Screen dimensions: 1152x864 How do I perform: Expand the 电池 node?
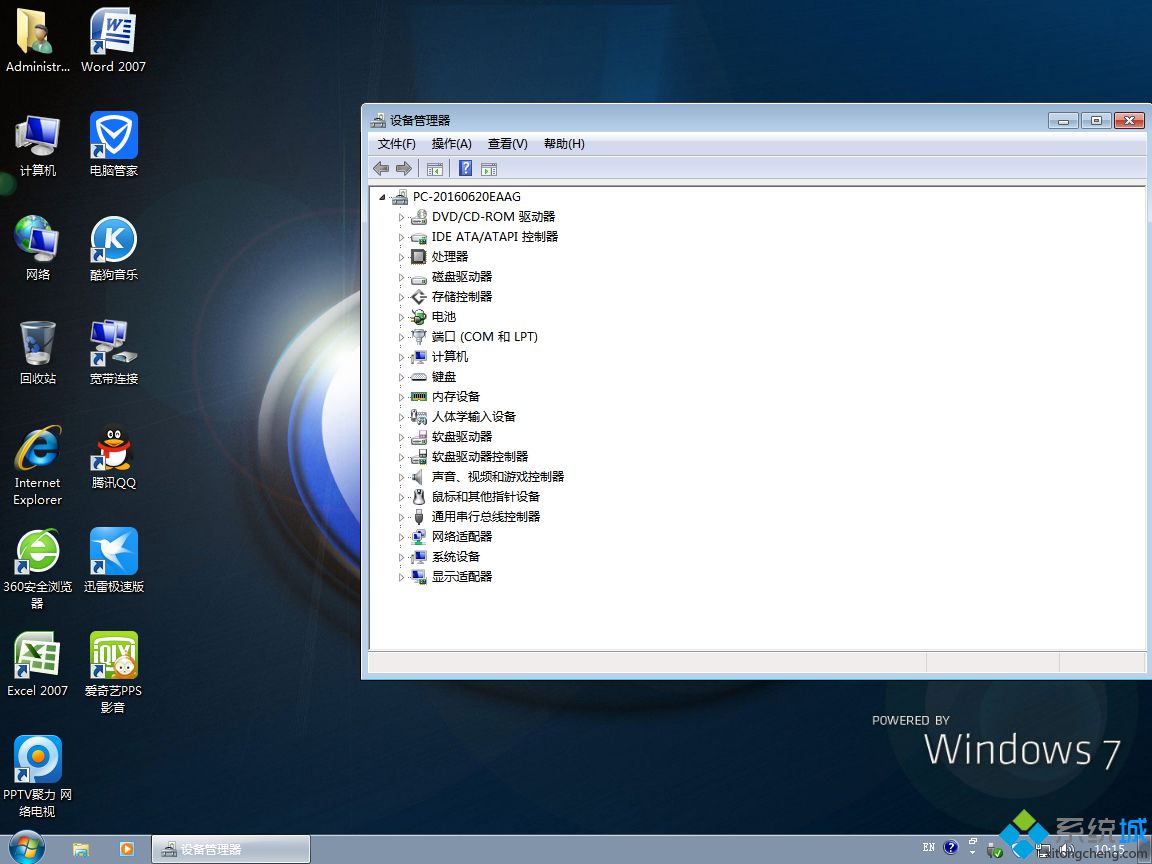click(401, 317)
